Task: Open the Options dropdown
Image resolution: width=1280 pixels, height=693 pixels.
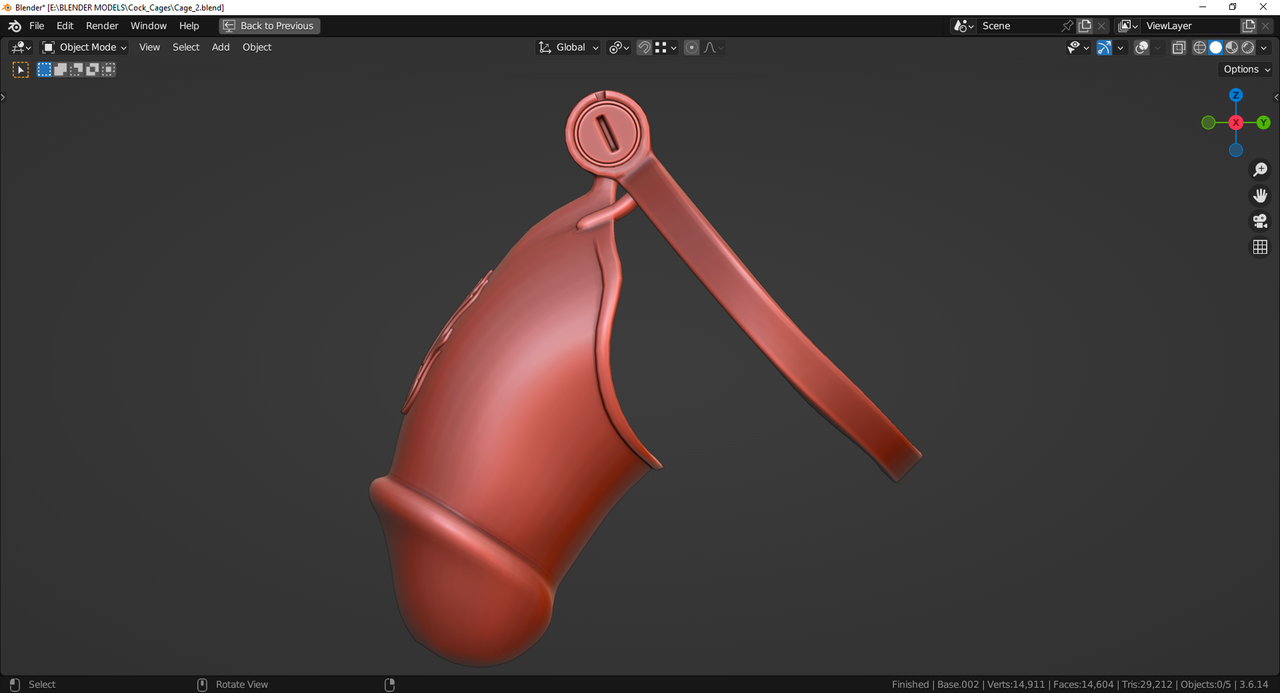Action: (1247, 69)
